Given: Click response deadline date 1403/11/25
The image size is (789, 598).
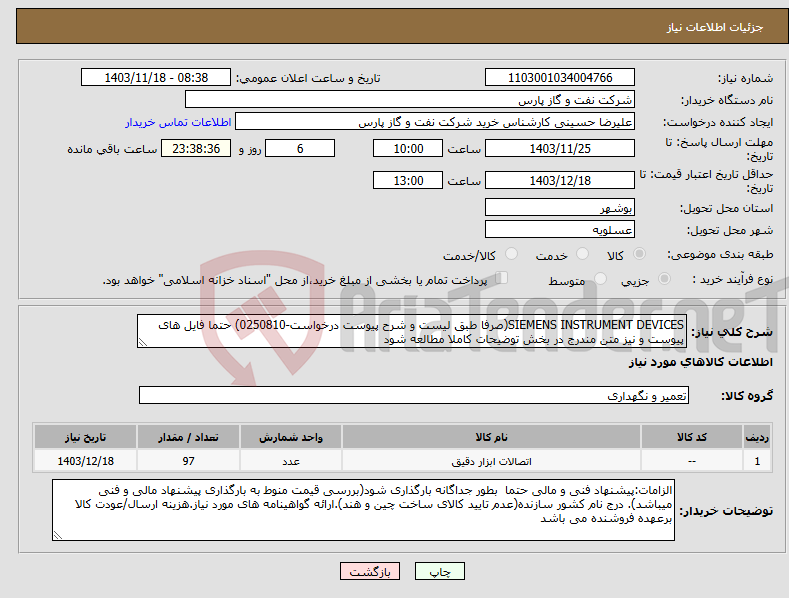Looking at the screenshot, I should click(x=560, y=148).
